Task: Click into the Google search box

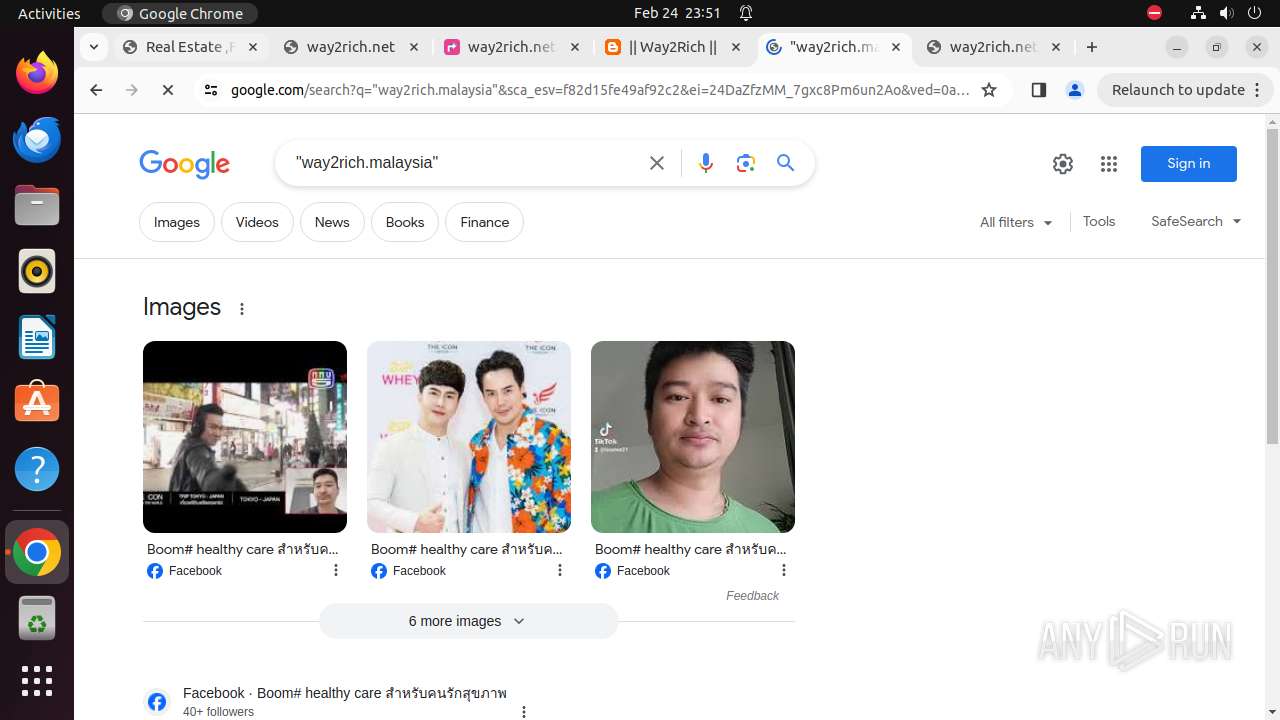Action: [x=465, y=163]
